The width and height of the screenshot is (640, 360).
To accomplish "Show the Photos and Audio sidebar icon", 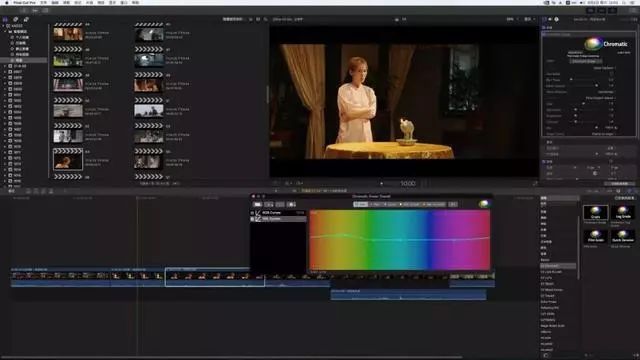I will [16, 19].
